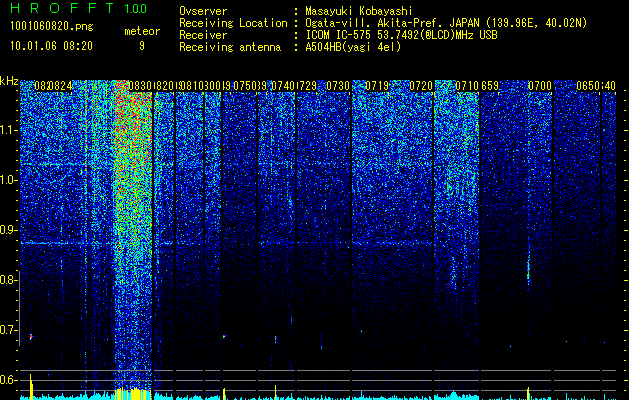The height and width of the screenshot is (400, 629).
Task: Click the 0750 time marker
Action: coord(245,86)
